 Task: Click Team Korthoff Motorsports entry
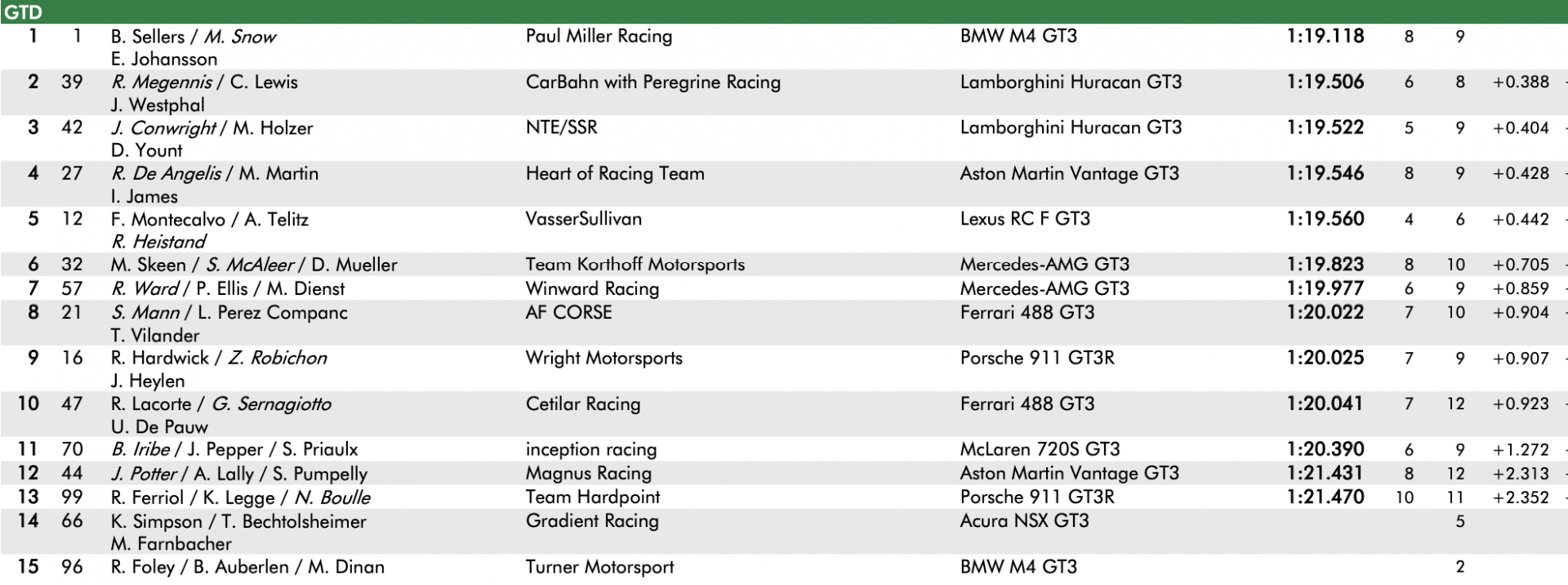[635, 265]
